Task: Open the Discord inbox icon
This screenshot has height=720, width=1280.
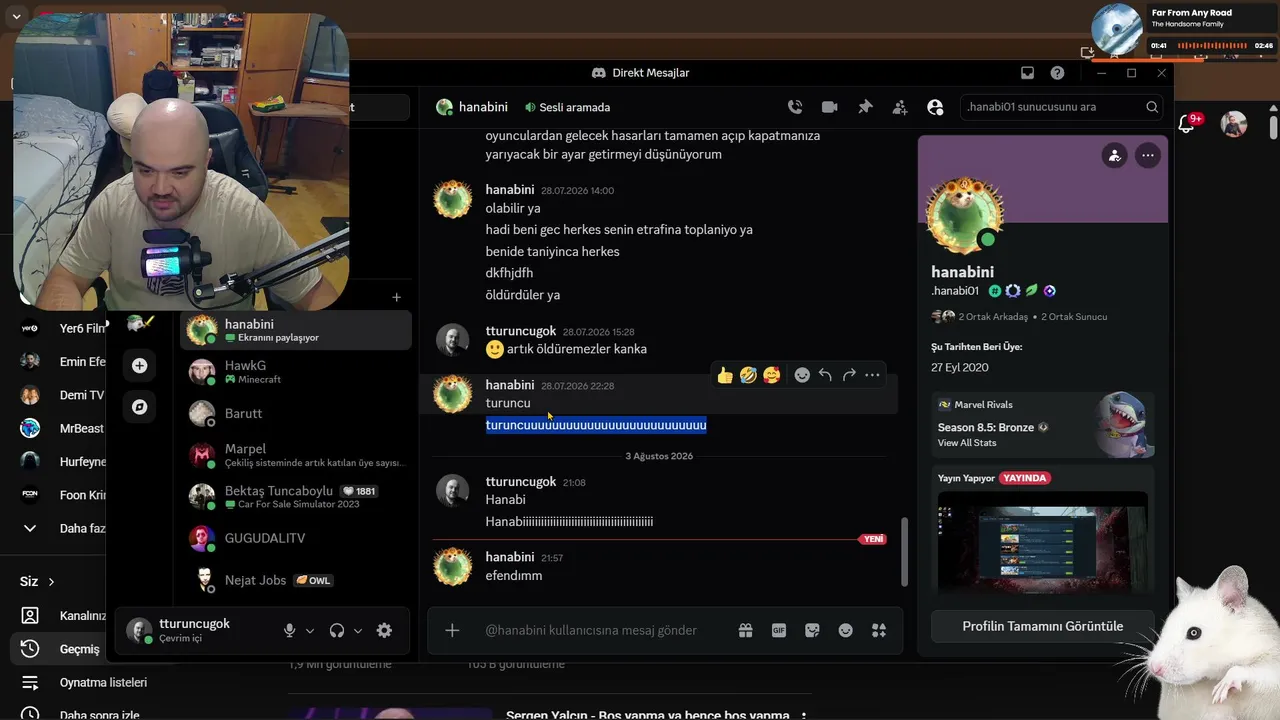Action: point(1027,73)
